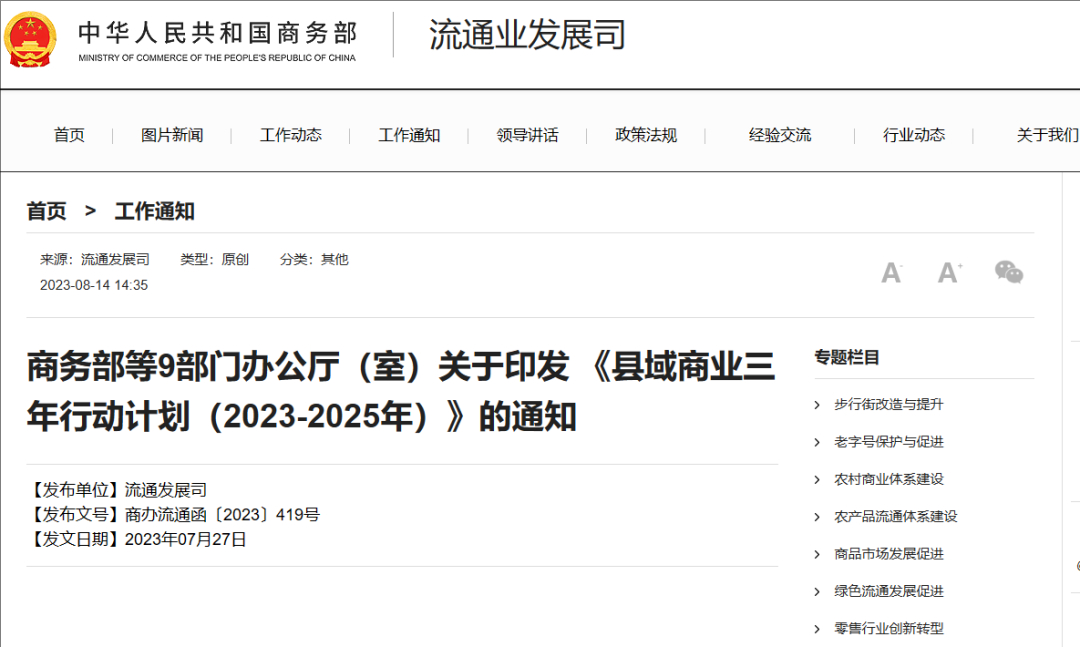Click Ministry of Commerce English subtitle

click(x=217, y=58)
